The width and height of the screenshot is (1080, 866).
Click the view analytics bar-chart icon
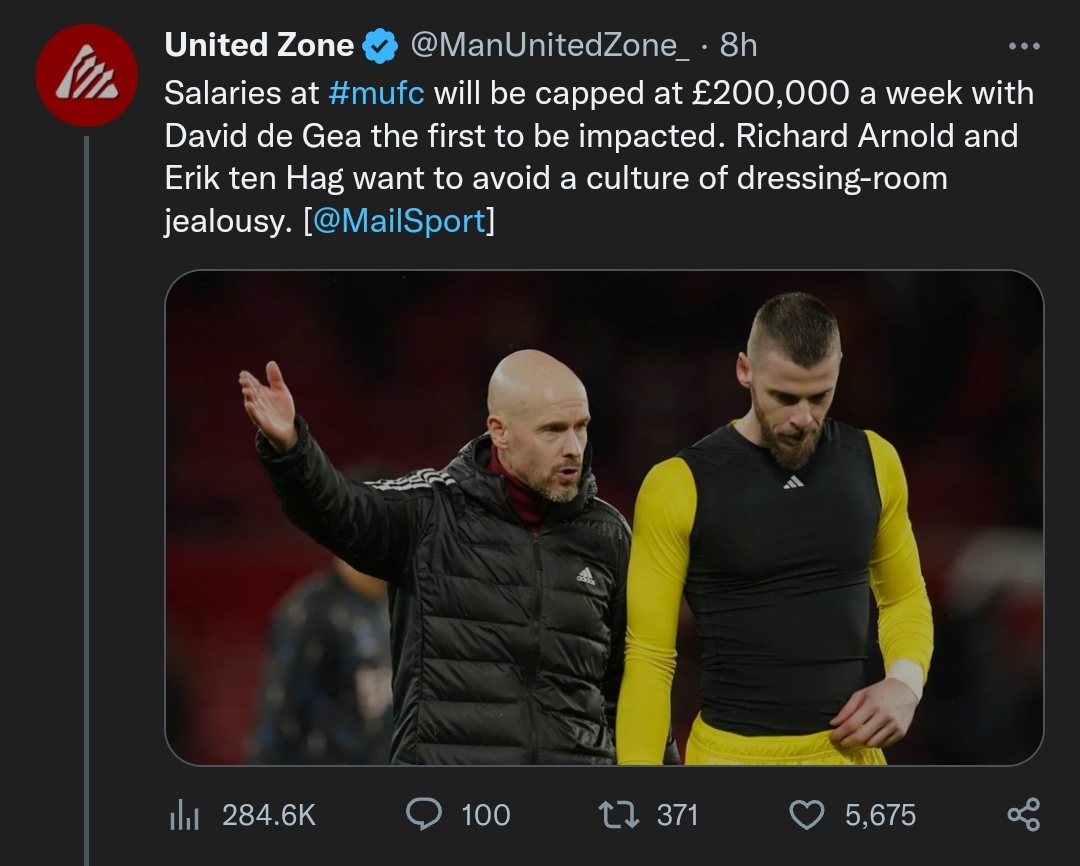click(x=184, y=815)
